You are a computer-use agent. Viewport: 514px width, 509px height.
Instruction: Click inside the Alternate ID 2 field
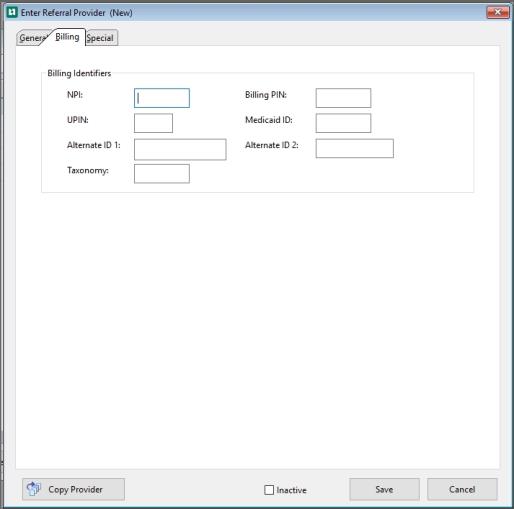[x=355, y=148]
